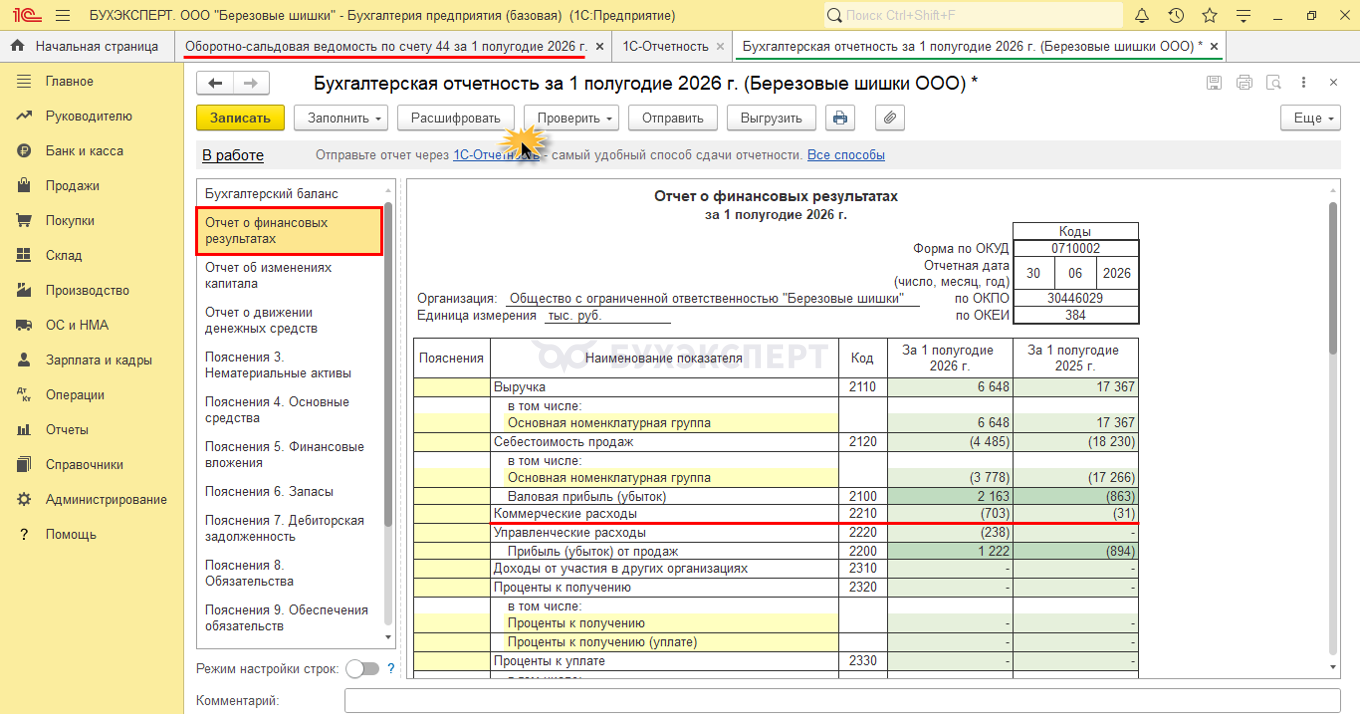Close the 1С-Отчетность tab
This screenshot has height=714, width=1360.
click(721, 47)
